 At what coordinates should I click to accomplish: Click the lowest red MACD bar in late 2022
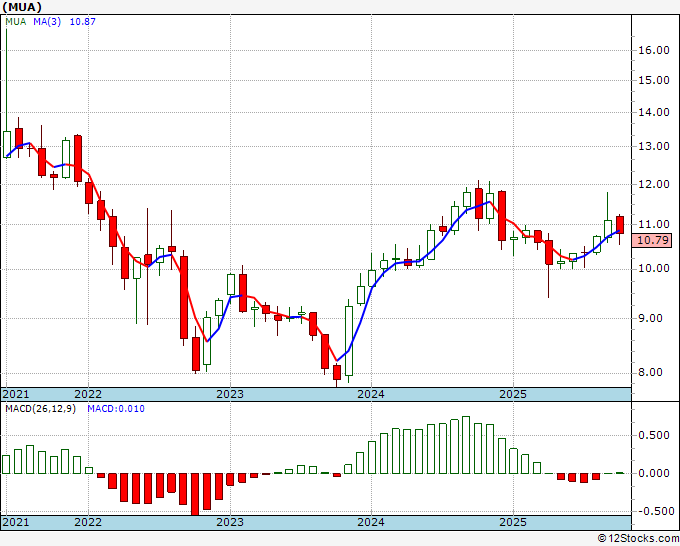click(195, 494)
